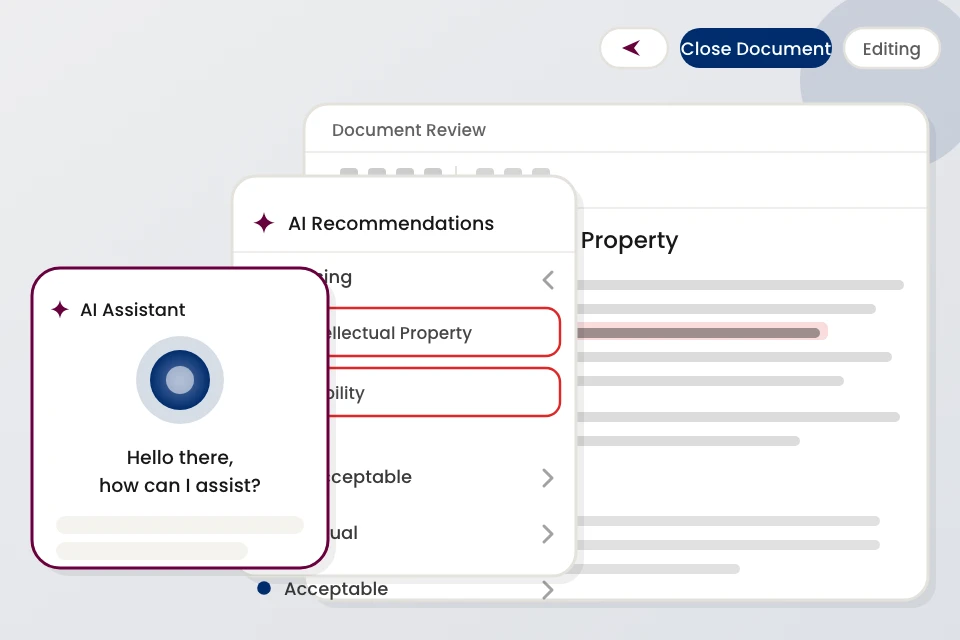Click the AI Assistant title
Image resolution: width=960 pixels, height=640 pixels.
[133, 310]
